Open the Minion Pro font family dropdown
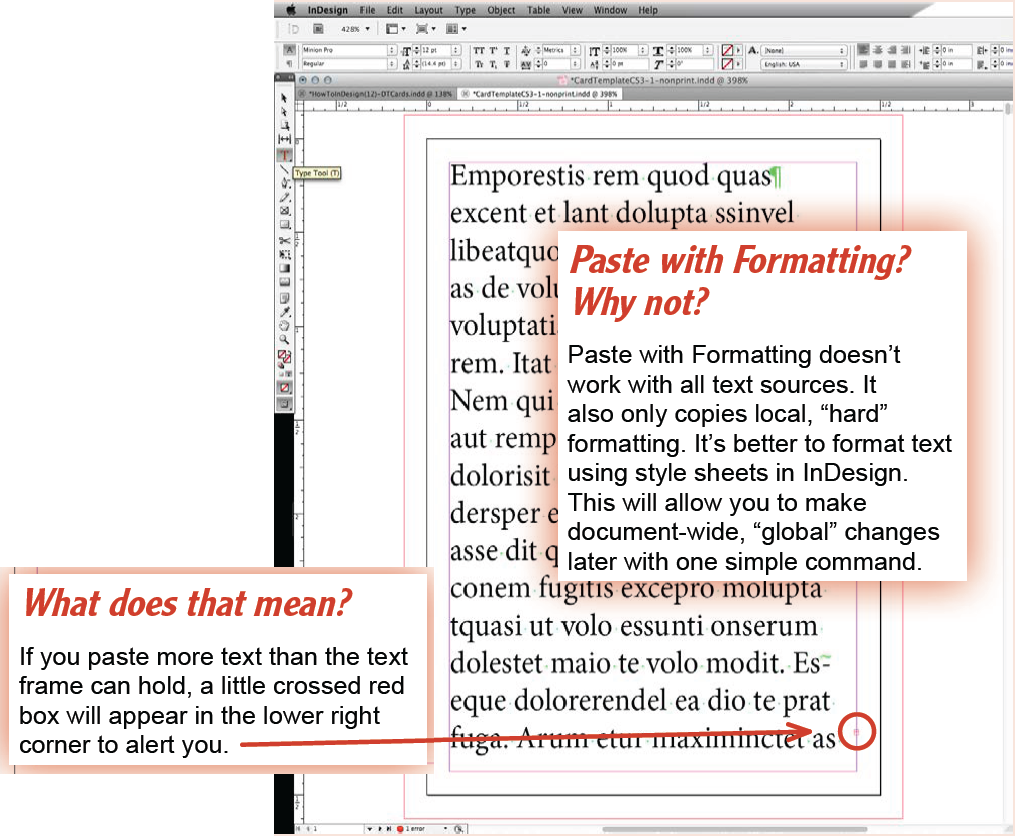Viewport: 1015px width, 836px height. pos(392,49)
